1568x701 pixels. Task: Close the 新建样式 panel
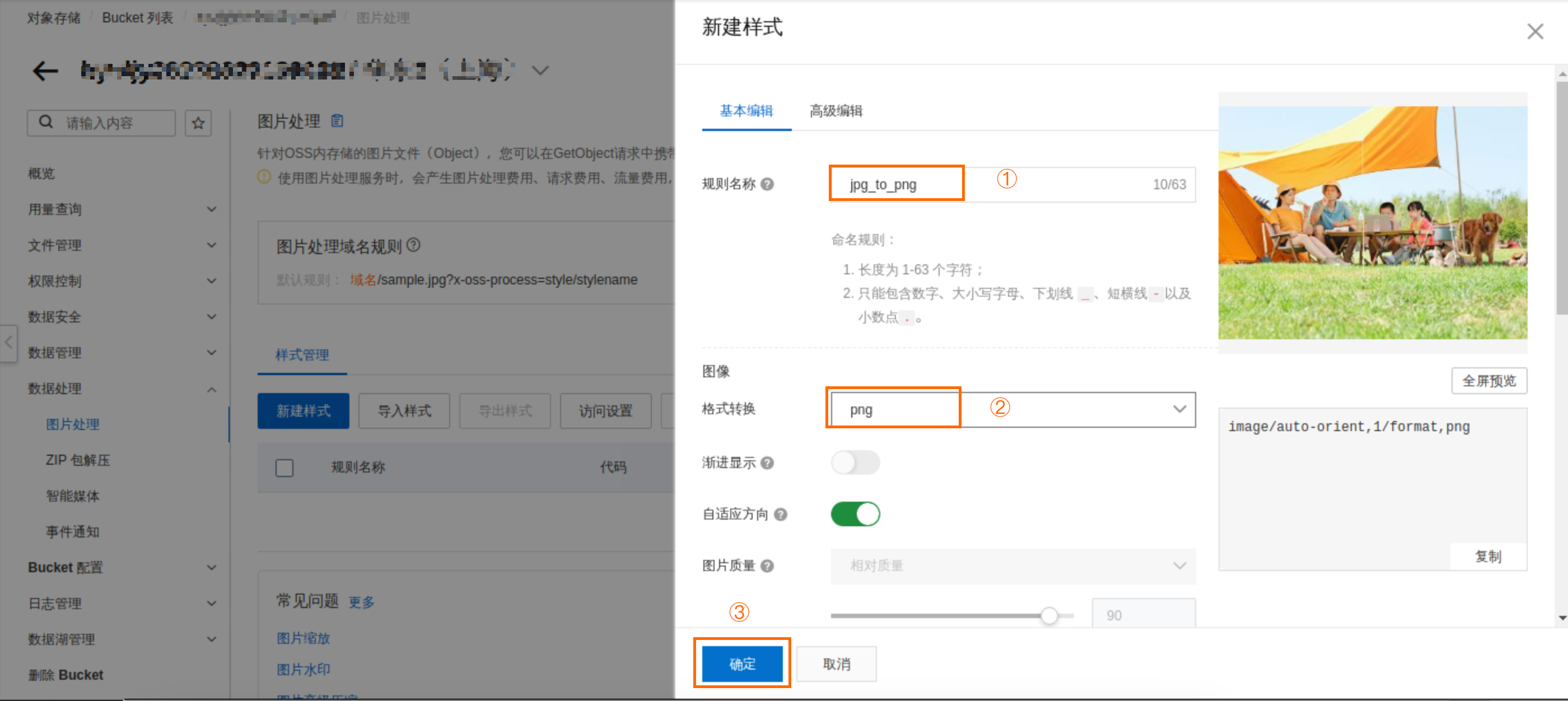[1534, 32]
